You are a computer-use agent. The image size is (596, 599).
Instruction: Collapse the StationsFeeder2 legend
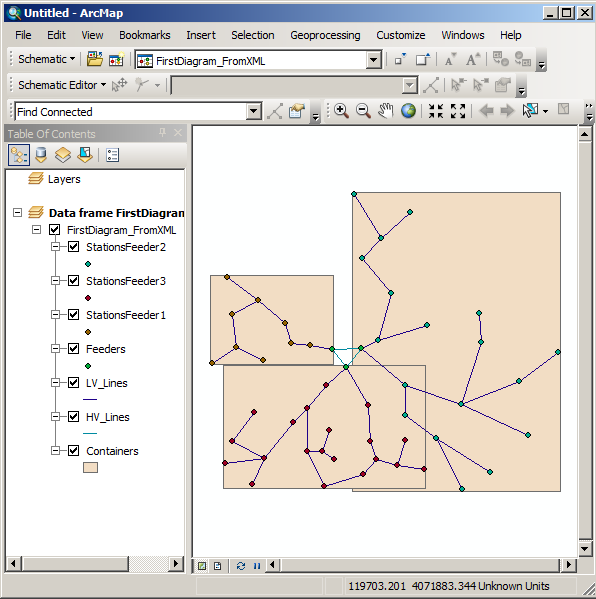tap(56, 247)
